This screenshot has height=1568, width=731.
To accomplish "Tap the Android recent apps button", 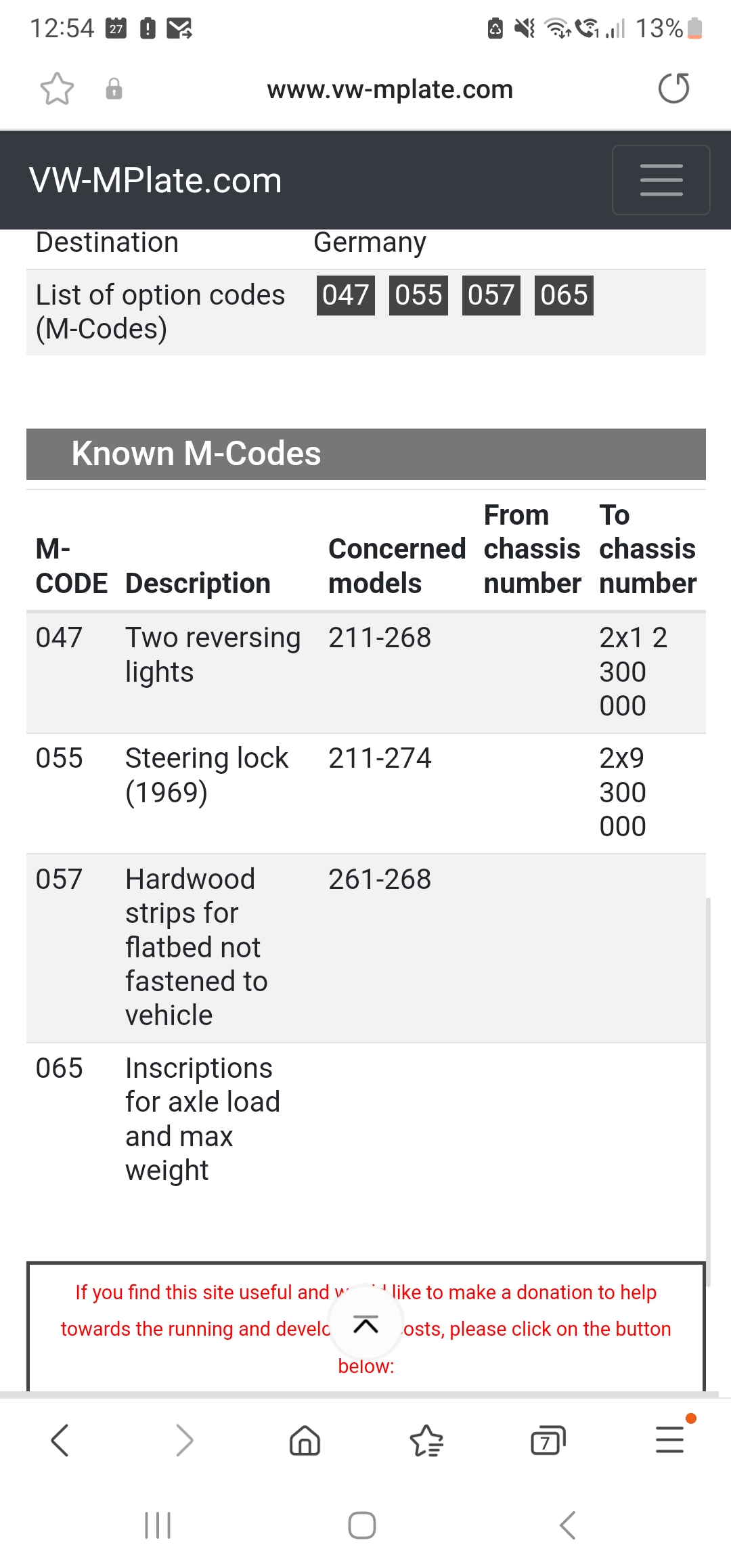I will click(x=158, y=1525).
